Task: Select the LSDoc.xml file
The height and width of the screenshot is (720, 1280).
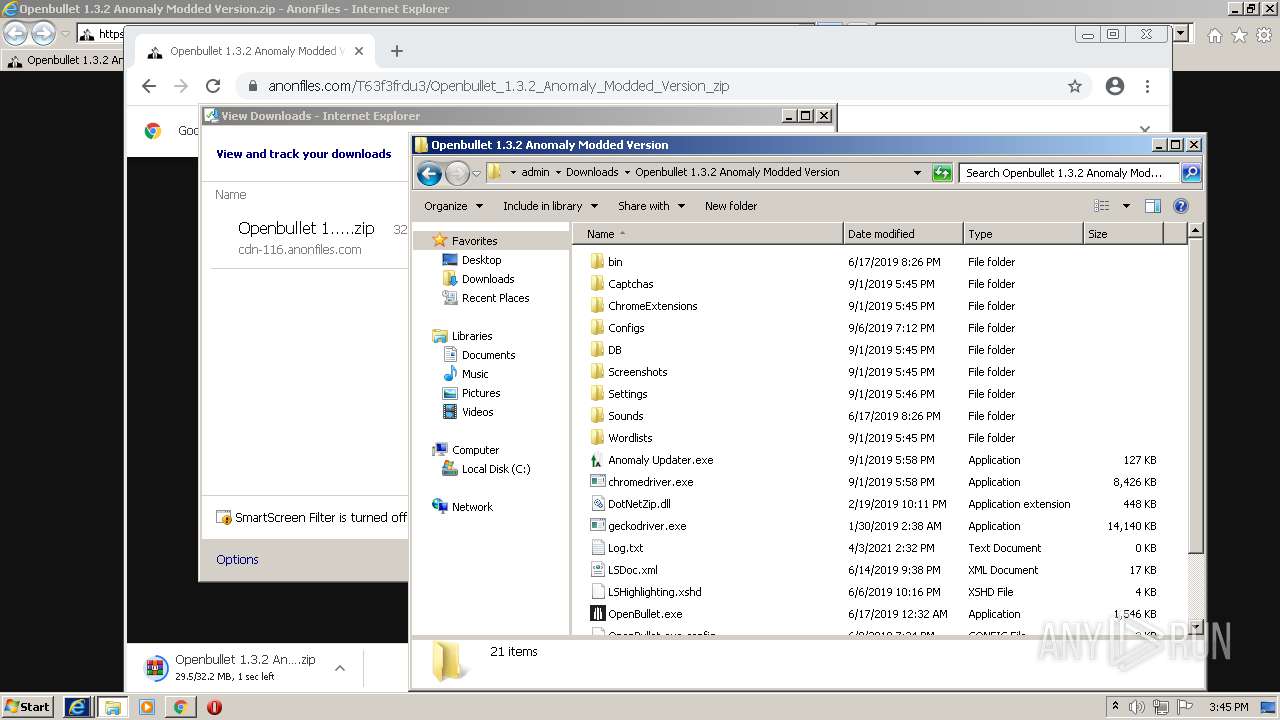Action: click(x=632, y=570)
